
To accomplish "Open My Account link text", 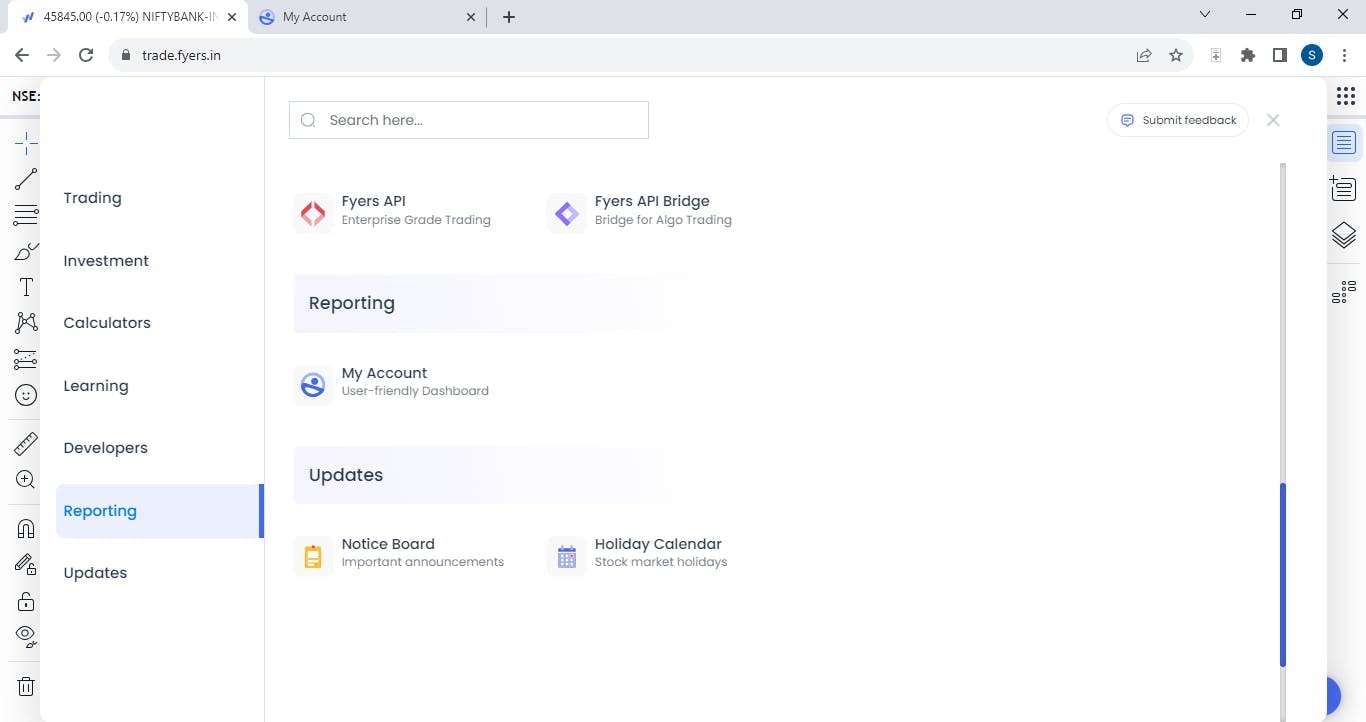I will [384, 373].
